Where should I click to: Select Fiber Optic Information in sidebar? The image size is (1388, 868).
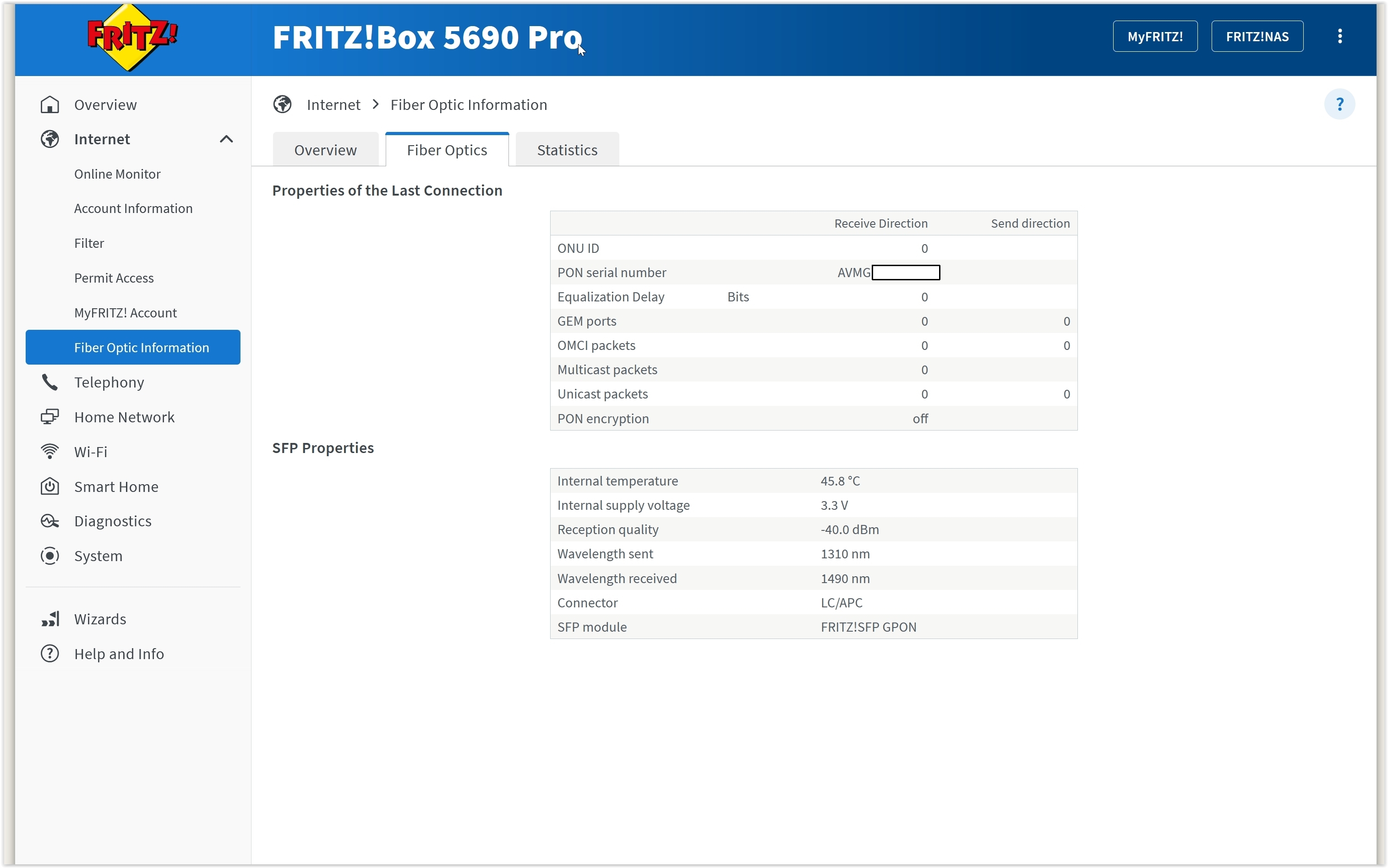(133, 347)
